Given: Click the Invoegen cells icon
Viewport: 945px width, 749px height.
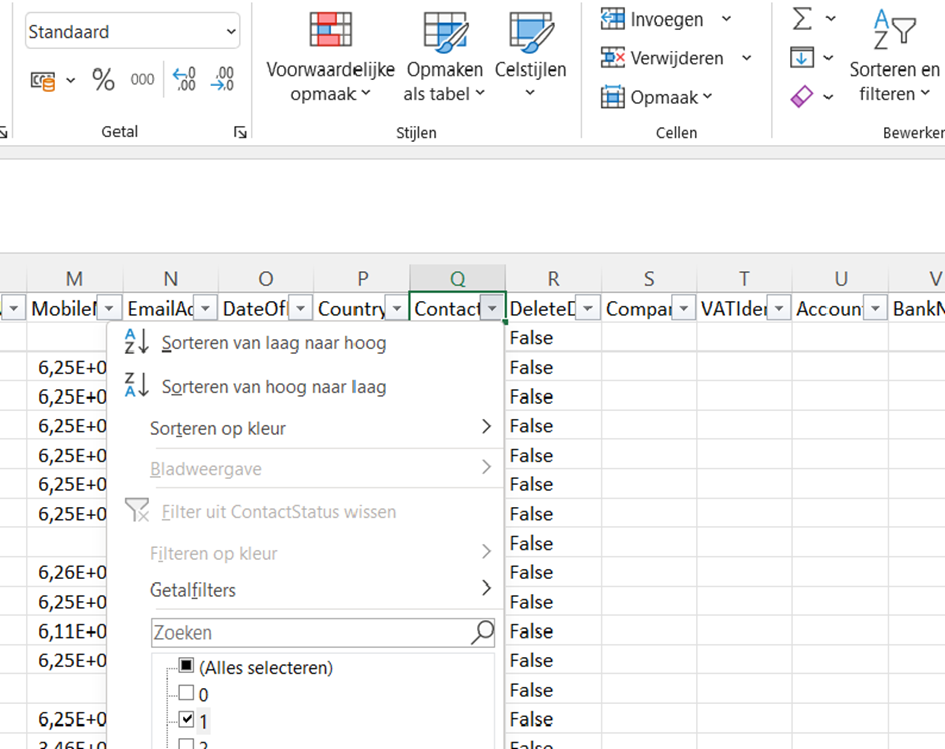Looking at the screenshot, I should [x=612, y=19].
